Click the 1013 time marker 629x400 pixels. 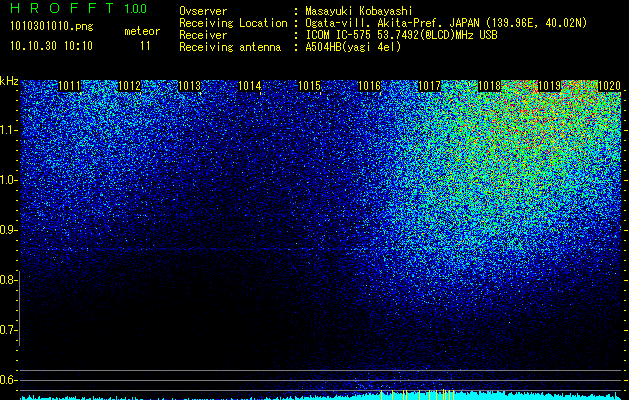[x=189, y=86]
